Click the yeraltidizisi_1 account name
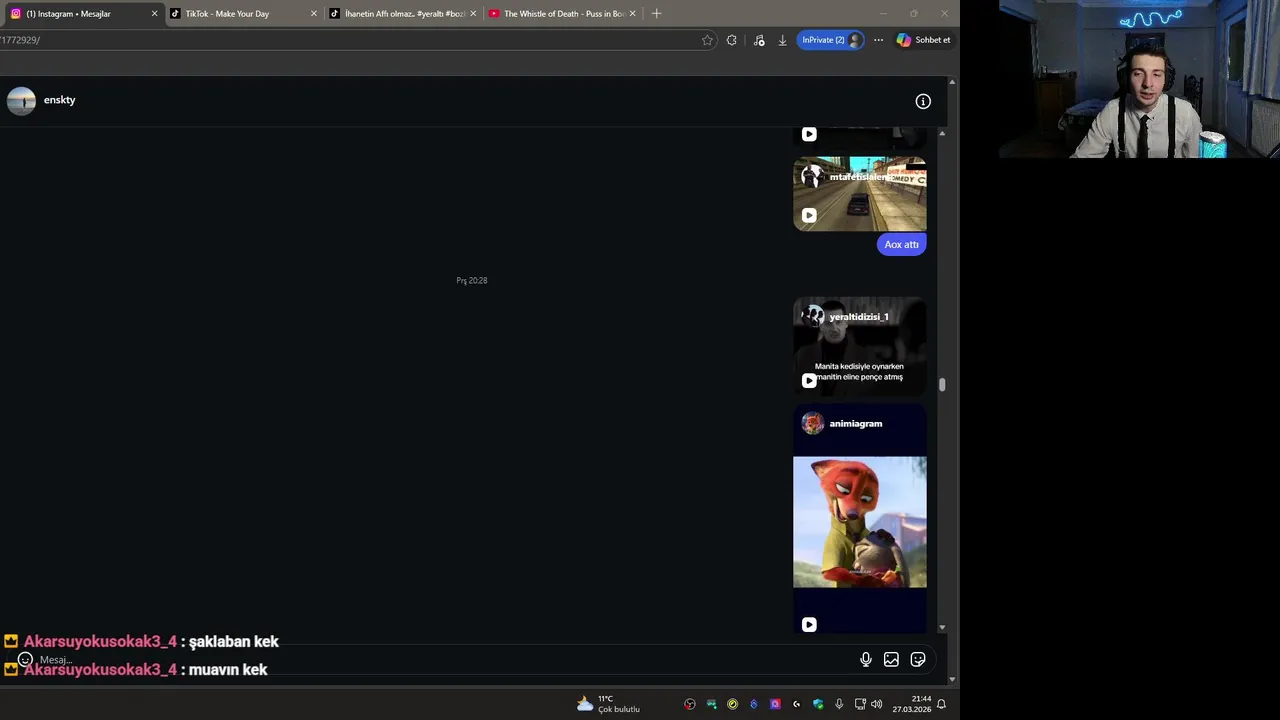Screen dimensions: 1280x720 point(859,317)
